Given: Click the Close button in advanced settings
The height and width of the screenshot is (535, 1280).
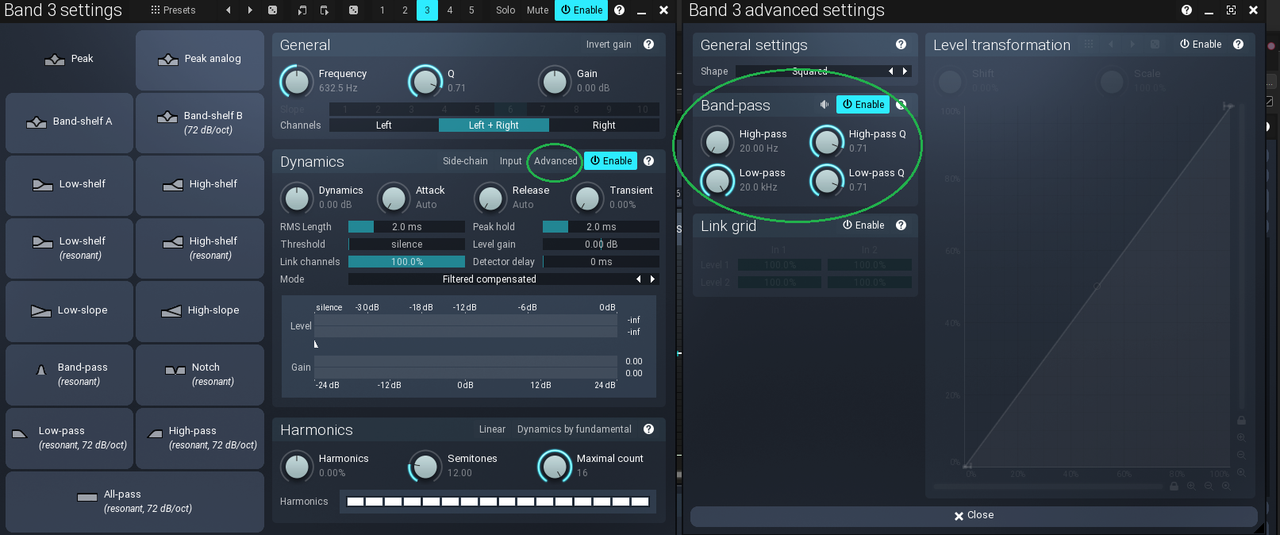Looking at the screenshot, I should (x=973, y=515).
